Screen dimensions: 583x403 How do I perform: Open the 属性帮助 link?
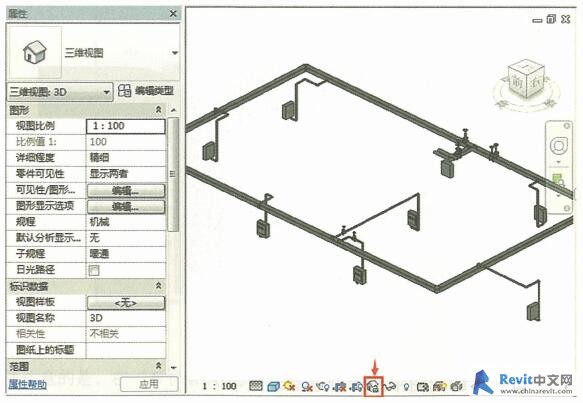[x=28, y=384]
